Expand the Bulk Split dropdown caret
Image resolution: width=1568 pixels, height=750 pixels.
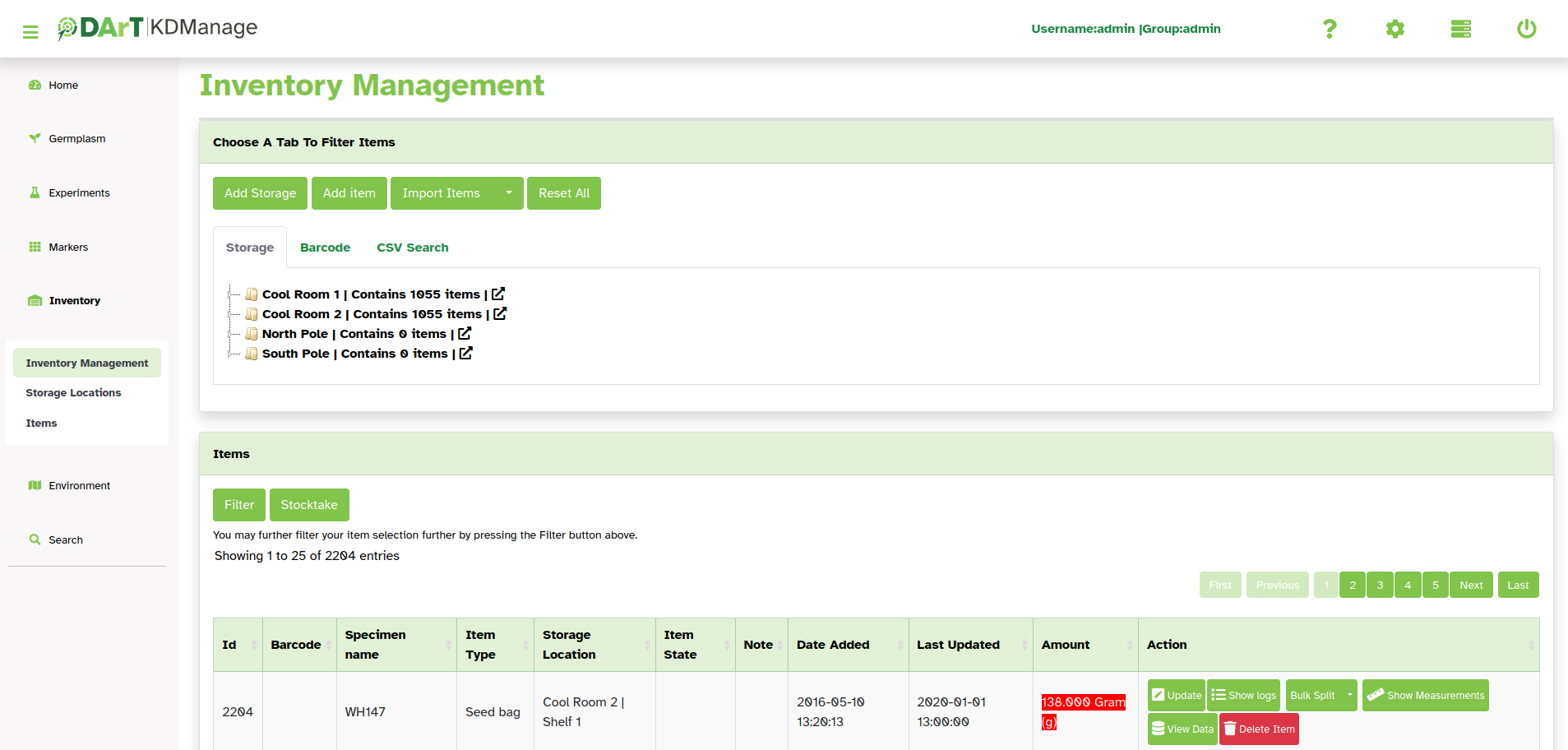(1349, 695)
